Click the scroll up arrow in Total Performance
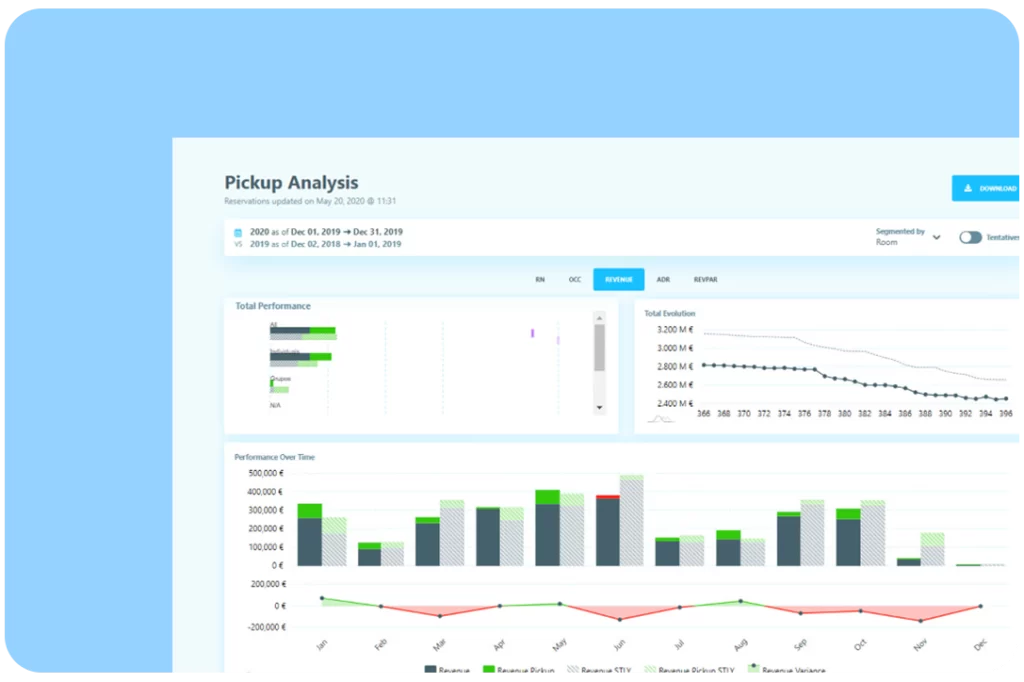This screenshot has width=1024, height=682. 599,317
